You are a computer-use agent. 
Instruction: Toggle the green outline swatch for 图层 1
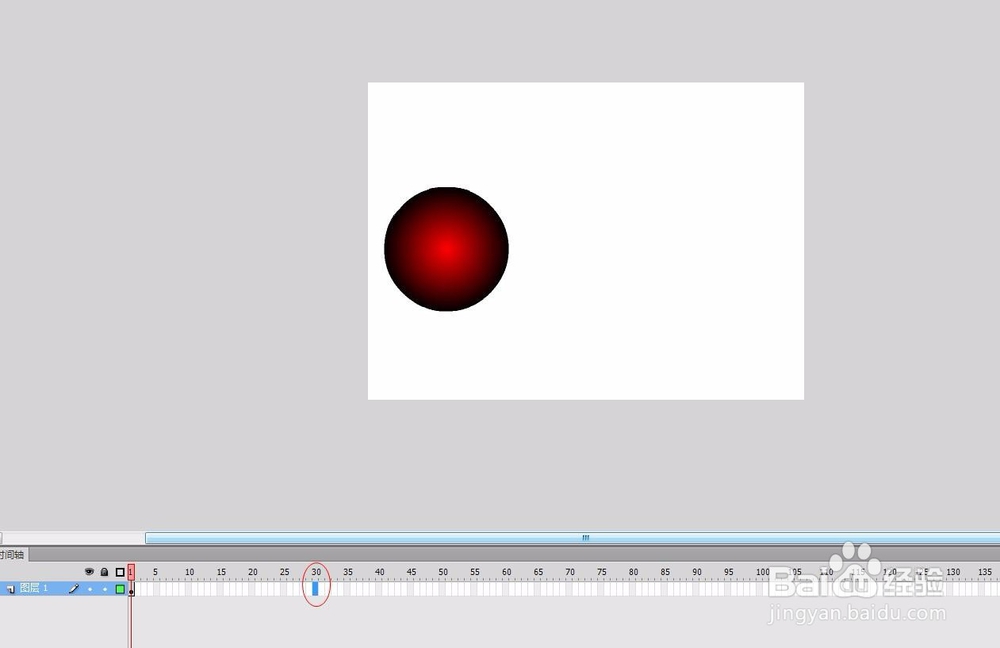[120, 589]
